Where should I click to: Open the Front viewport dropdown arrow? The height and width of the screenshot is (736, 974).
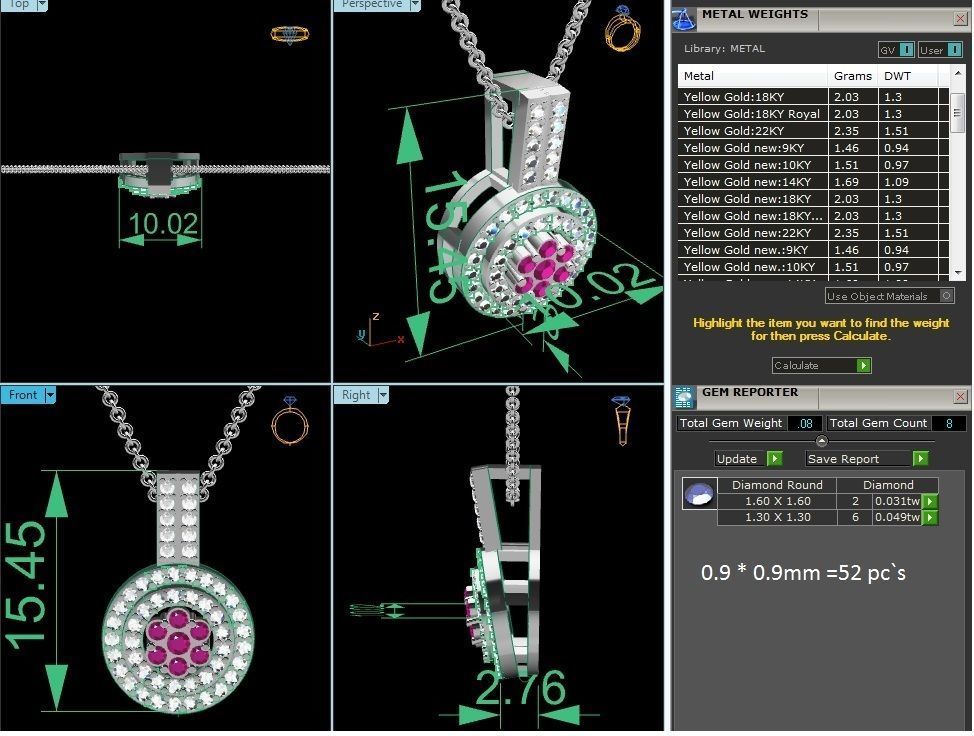[x=50, y=395]
